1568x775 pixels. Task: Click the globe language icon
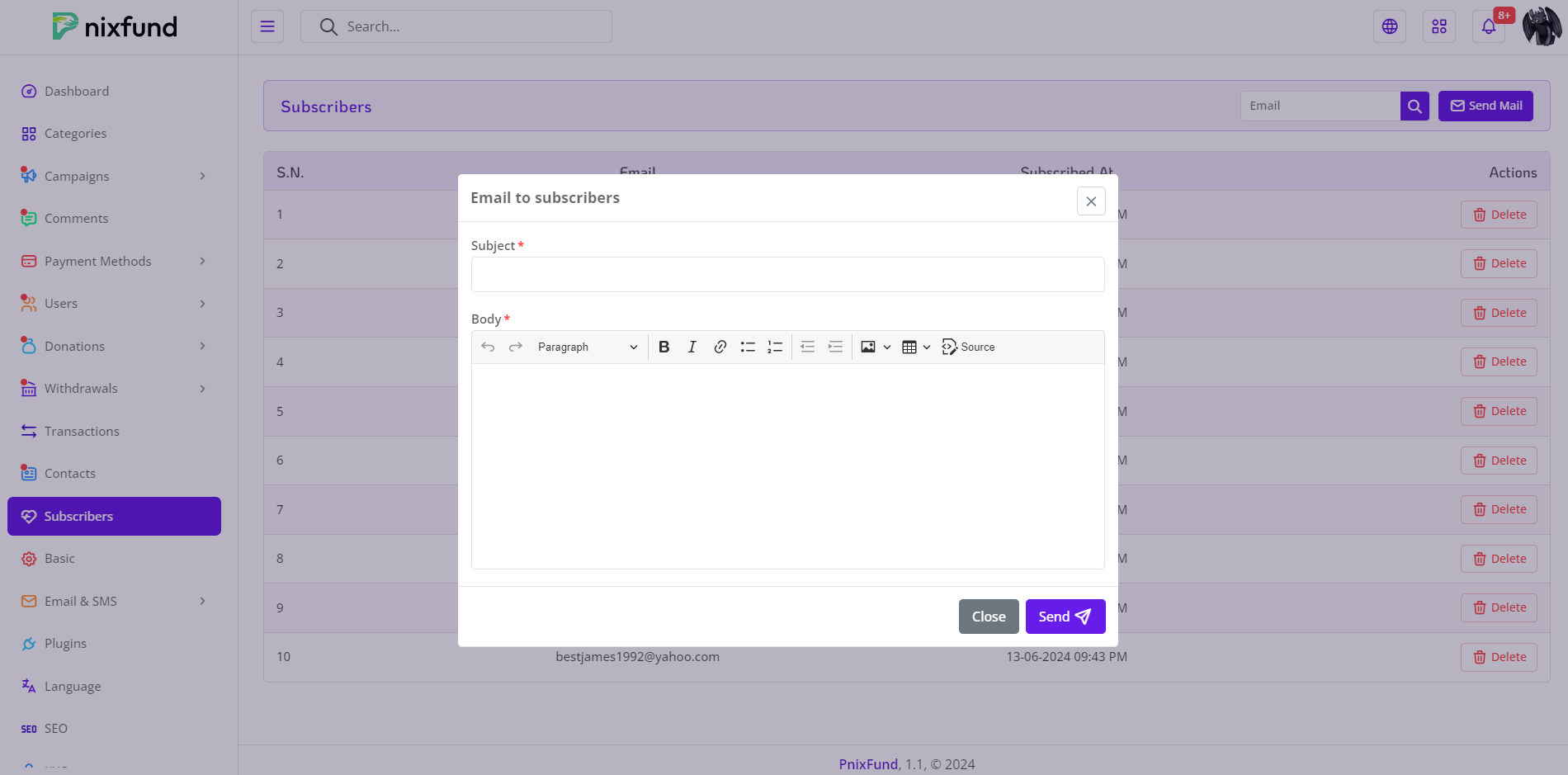(x=1390, y=26)
